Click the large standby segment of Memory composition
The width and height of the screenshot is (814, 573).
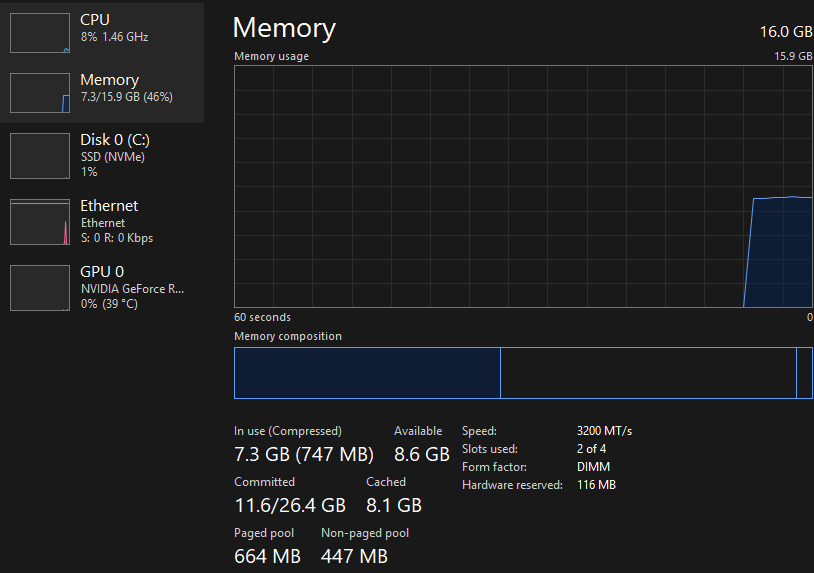(647, 373)
